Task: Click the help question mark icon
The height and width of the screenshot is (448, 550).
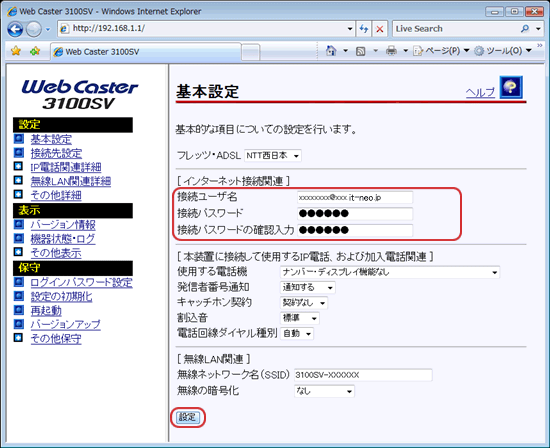Action: 511,87
